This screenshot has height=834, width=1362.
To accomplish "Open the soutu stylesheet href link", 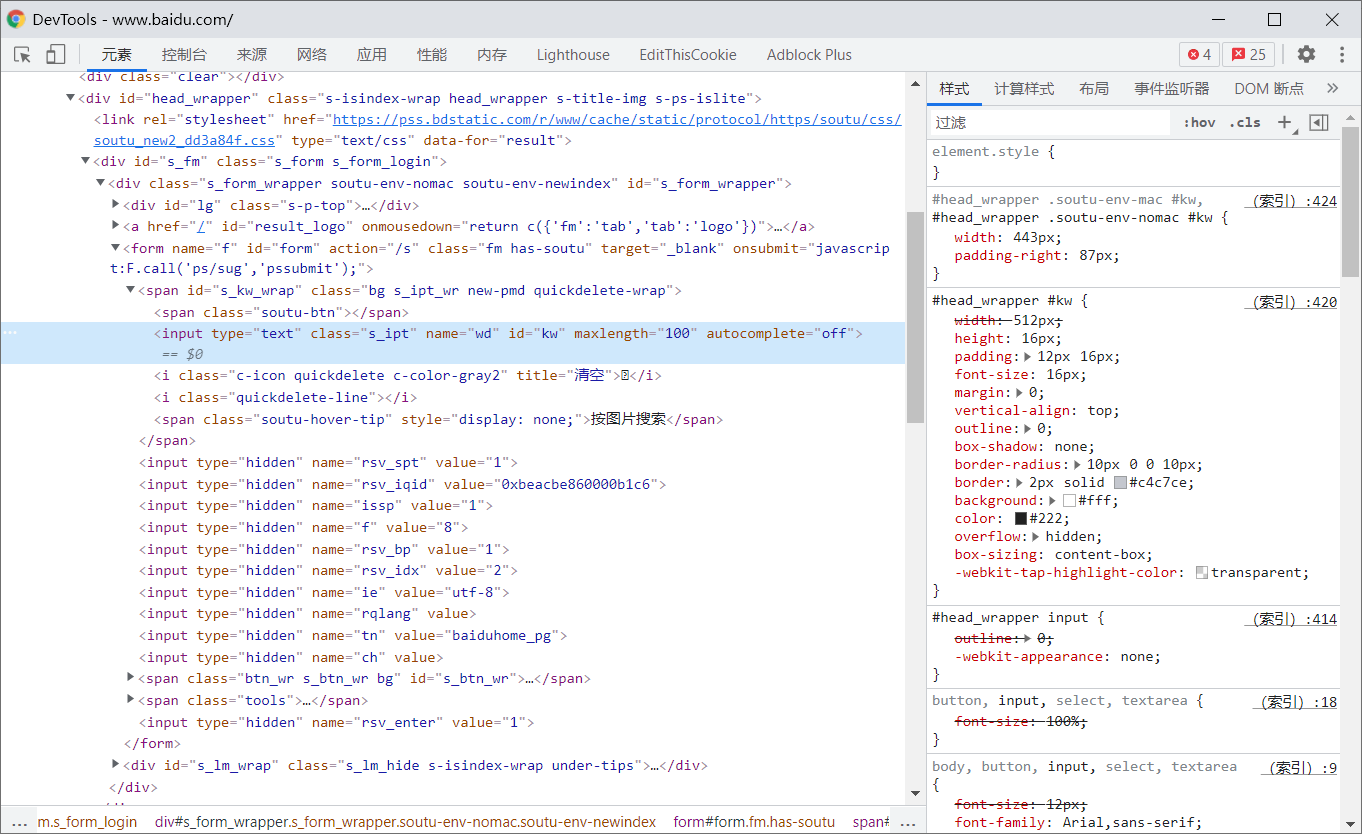I will point(616,120).
